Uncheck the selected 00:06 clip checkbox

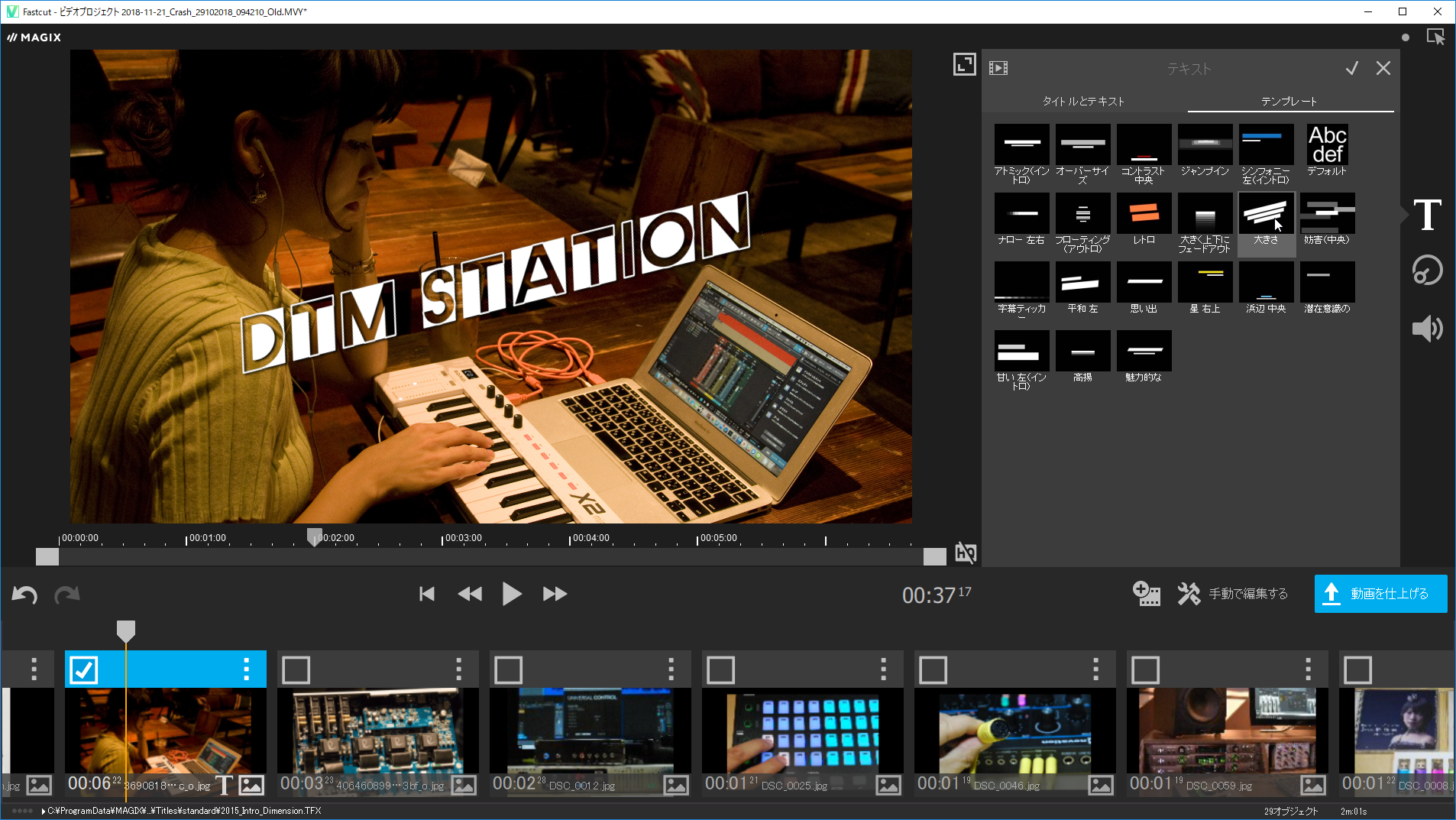coord(84,670)
